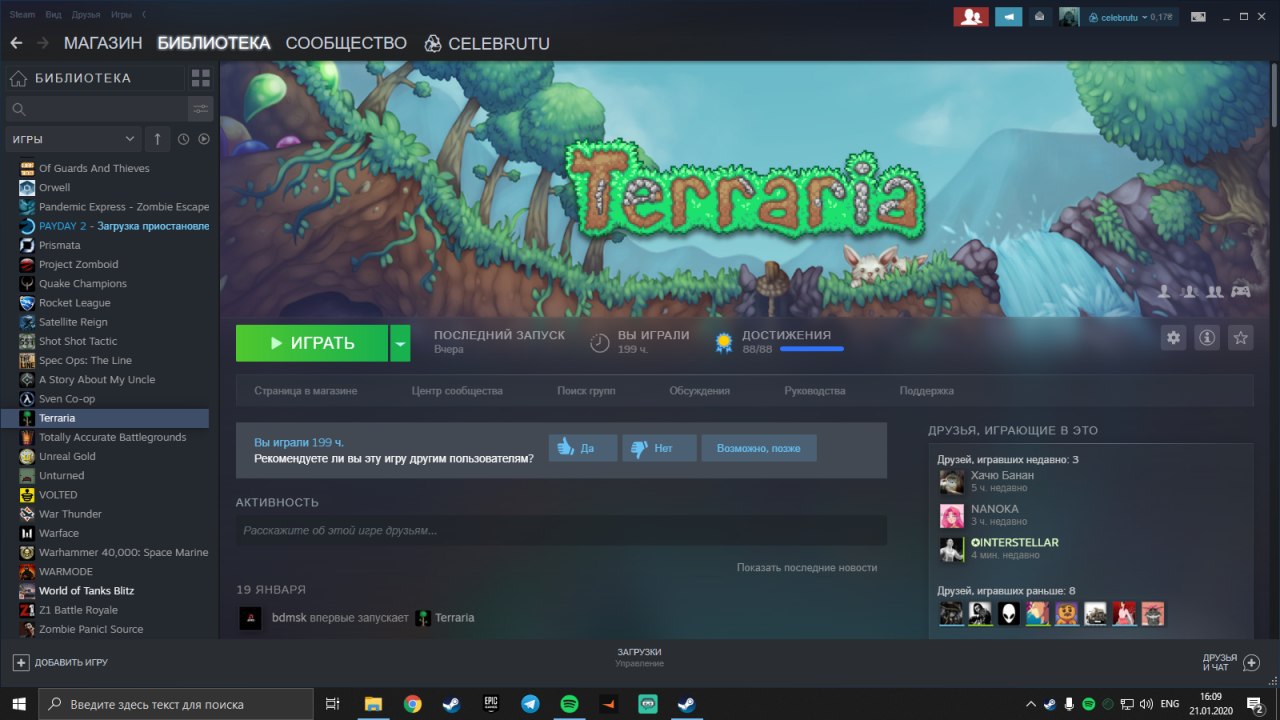Open the blue announcements megaphone icon

1008,16
